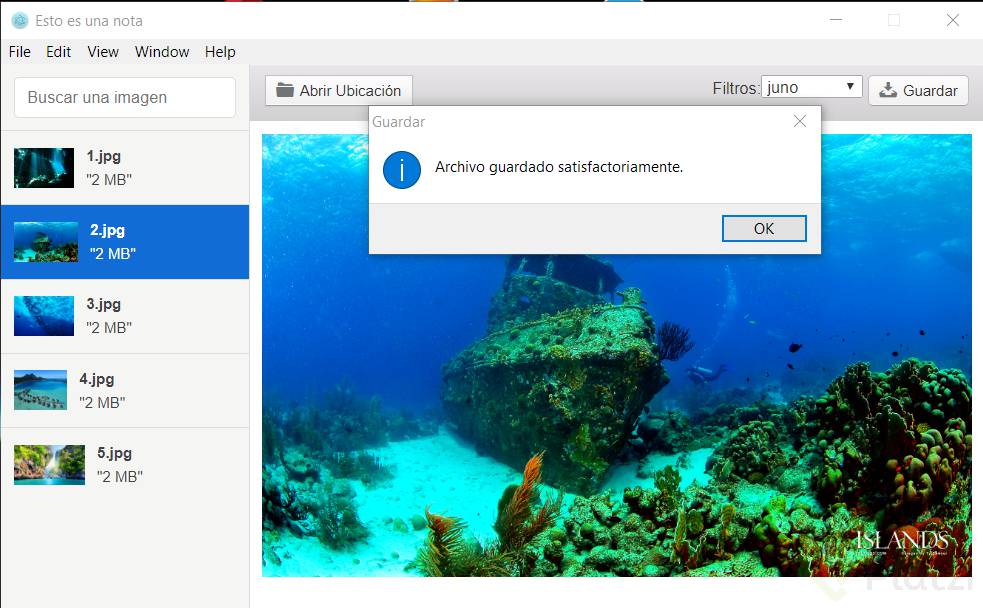Select thumbnail of 2.jpg in list

pos(46,241)
